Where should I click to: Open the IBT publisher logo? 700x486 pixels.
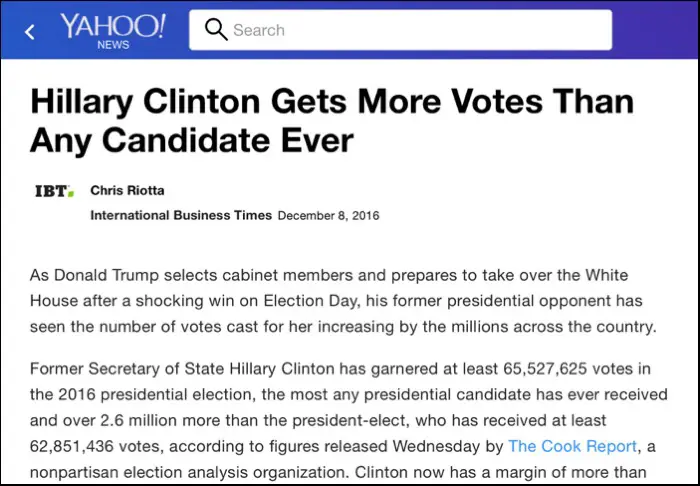(54, 191)
